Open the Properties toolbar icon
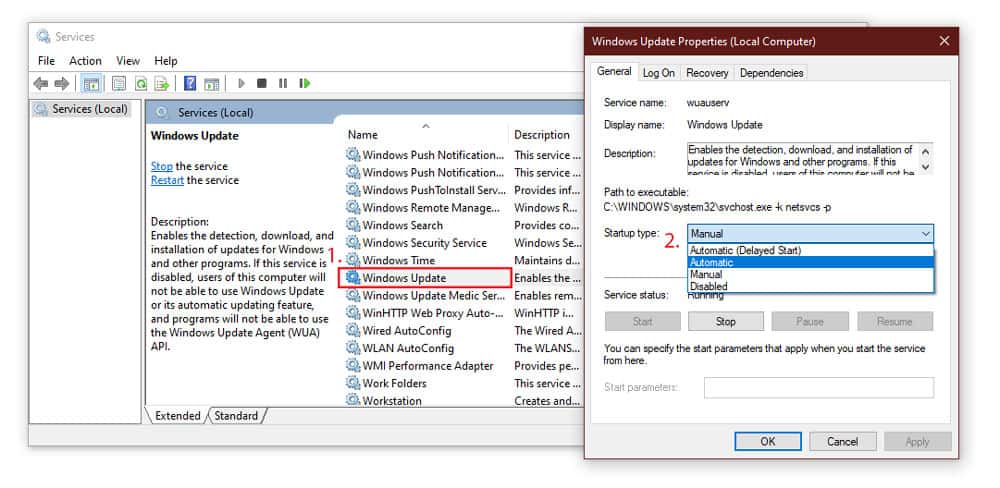Viewport: 1000px width, 488px height. [x=119, y=84]
